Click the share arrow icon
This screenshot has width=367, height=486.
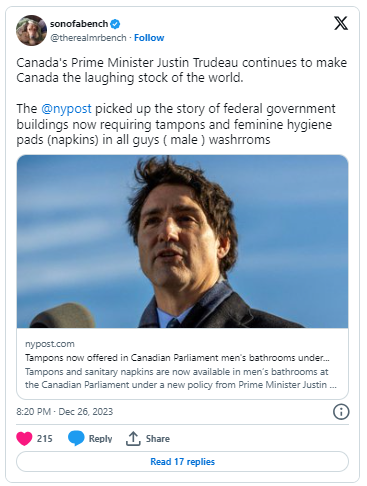point(133,438)
